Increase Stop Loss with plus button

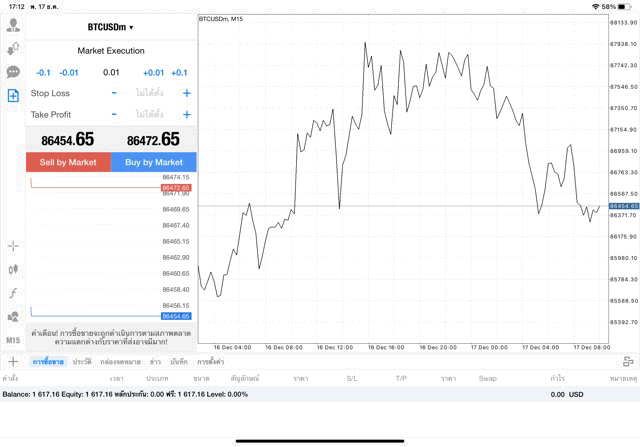[186, 93]
